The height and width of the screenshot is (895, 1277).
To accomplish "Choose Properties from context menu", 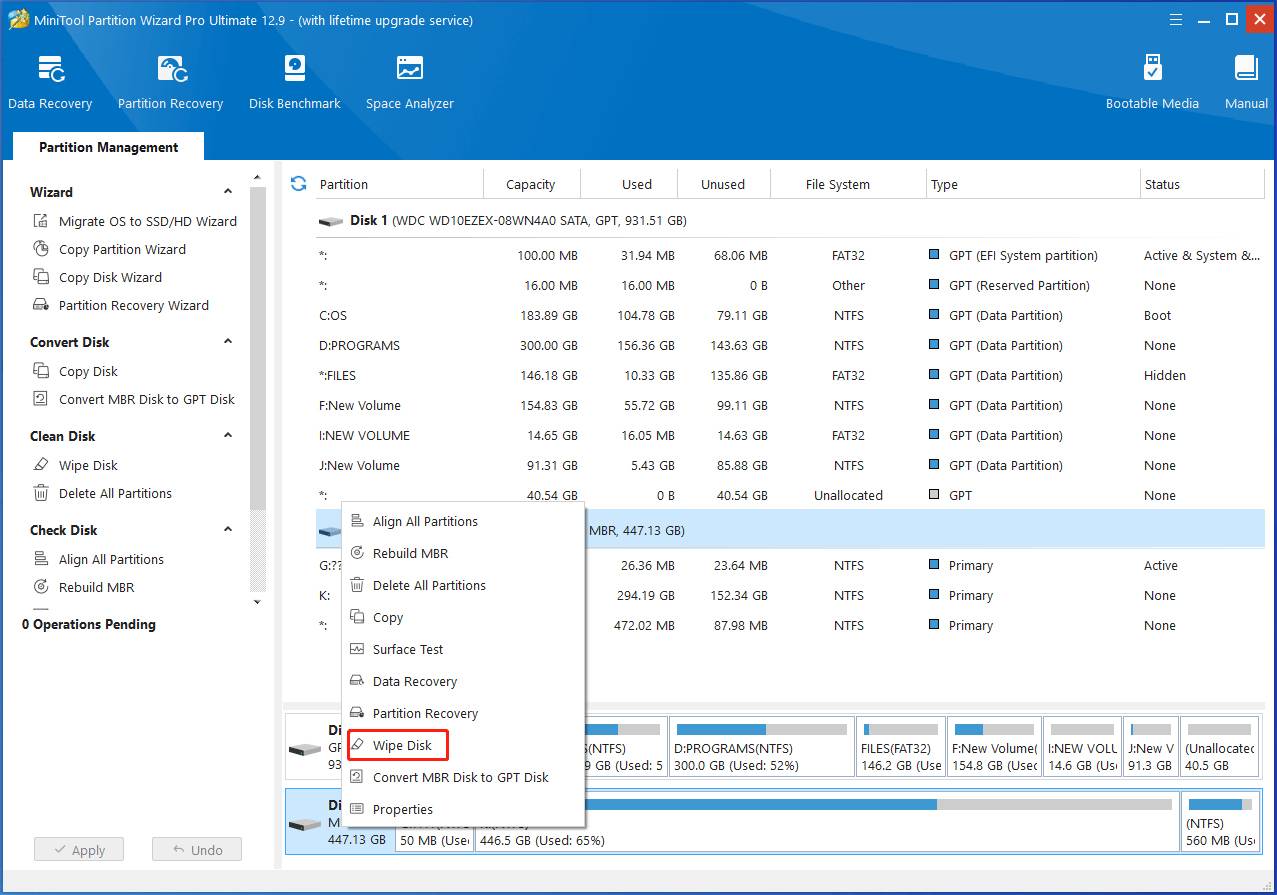I will pos(463,809).
